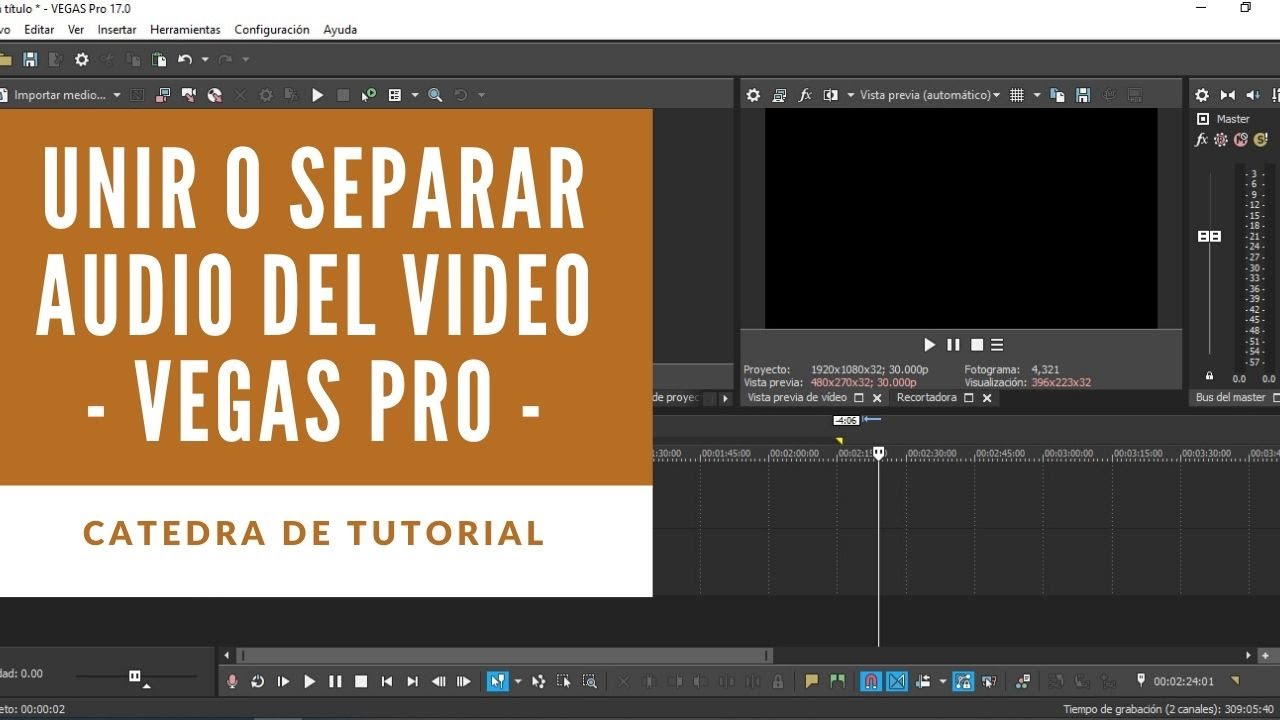Open master bus audio properties gear
The image size is (1280, 720).
[1202, 95]
